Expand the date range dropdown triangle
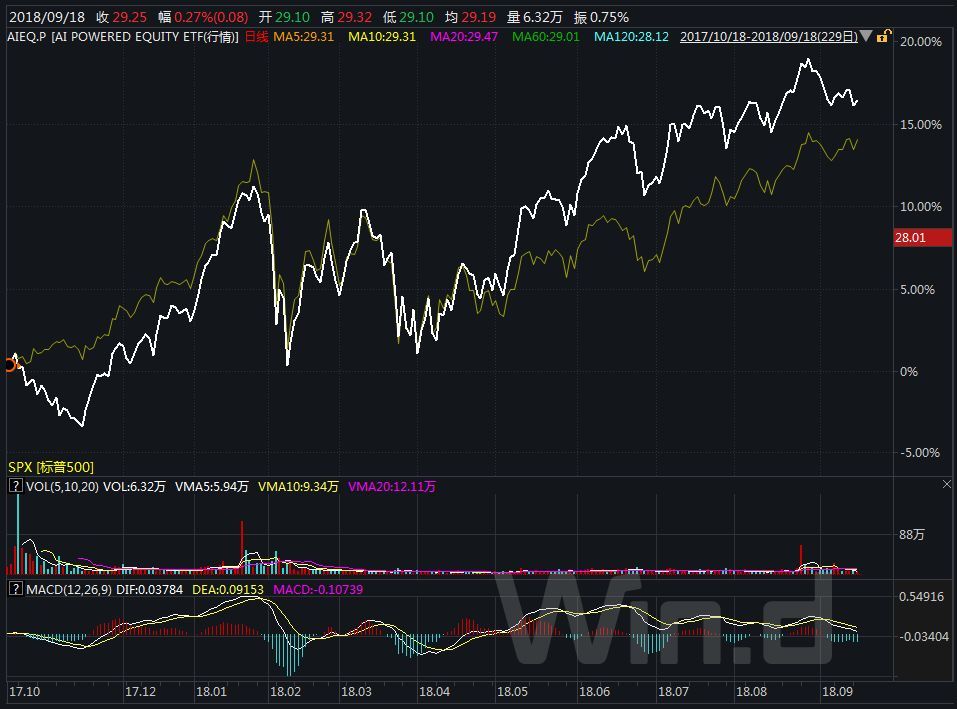Image resolution: width=957 pixels, height=709 pixels. (866, 37)
